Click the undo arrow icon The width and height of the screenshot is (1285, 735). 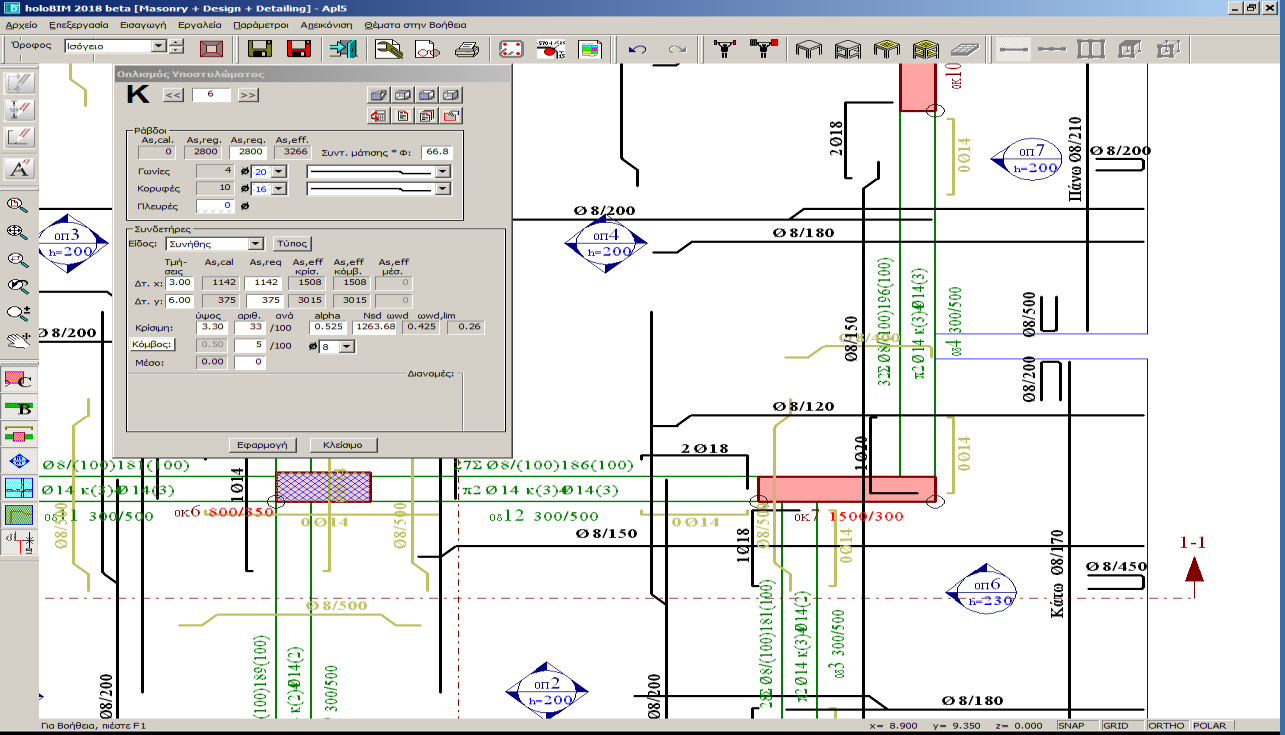pyautogui.click(x=637, y=48)
